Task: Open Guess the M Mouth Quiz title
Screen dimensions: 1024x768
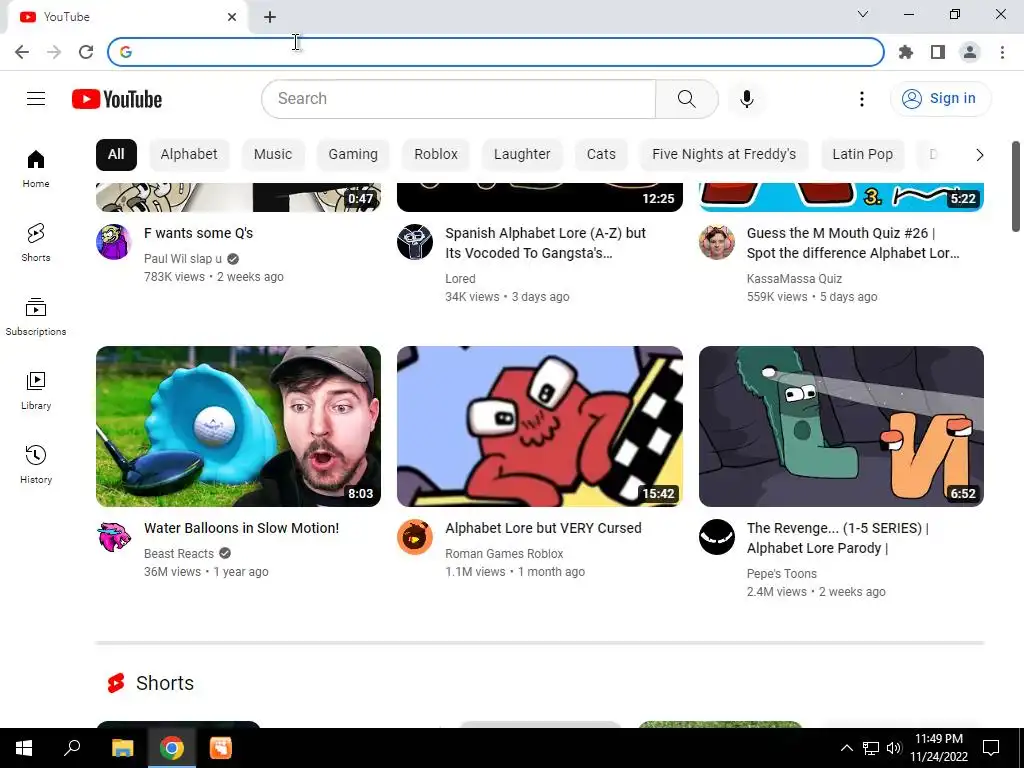Action: pyautogui.click(x=853, y=243)
